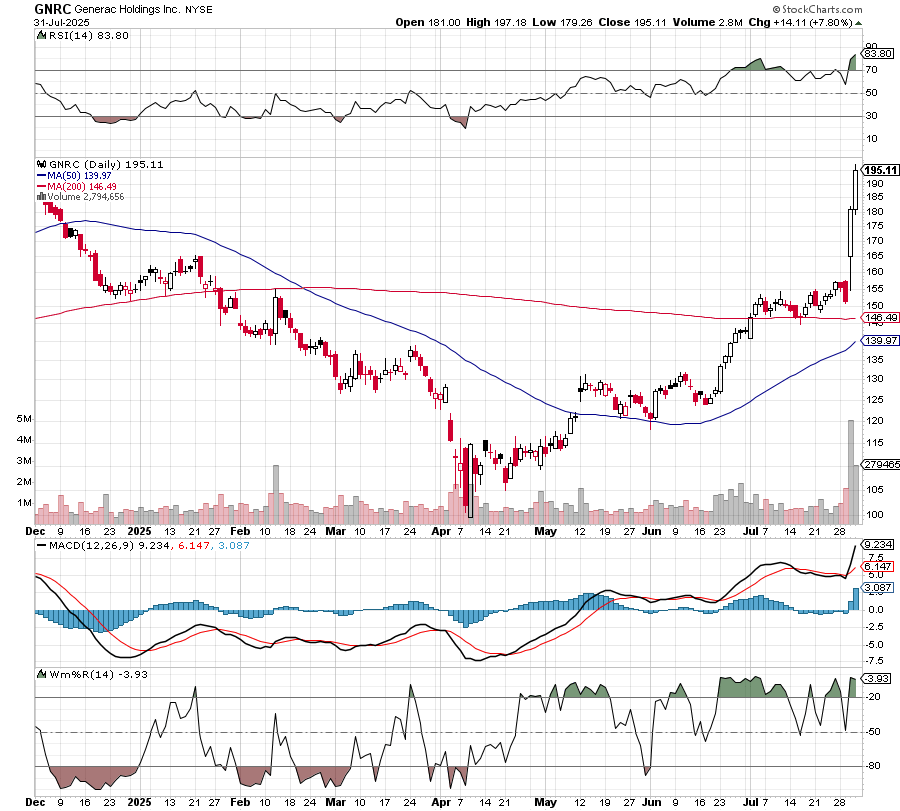Click the GNRC ticker symbol in the header
The image size is (900, 811).
[52, 9]
